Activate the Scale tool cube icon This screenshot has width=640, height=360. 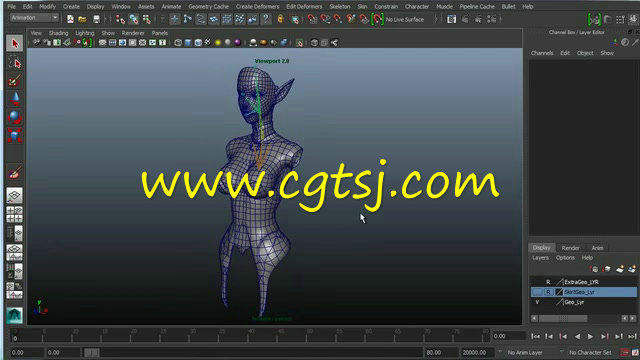coord(15,136)
